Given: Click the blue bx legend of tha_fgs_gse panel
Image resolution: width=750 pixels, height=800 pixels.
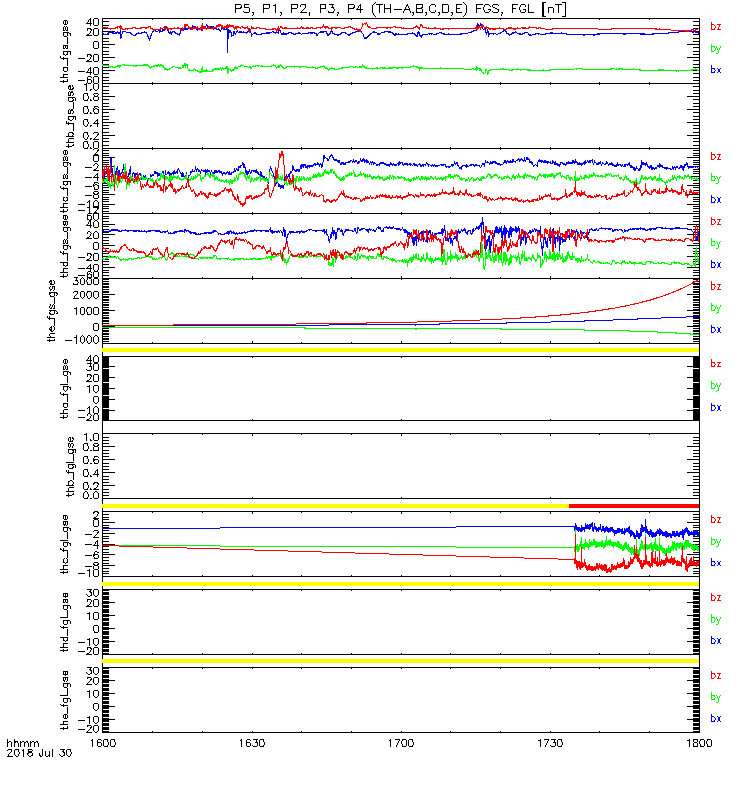Looking at the screenshot, I should pyautogui.click(x=716, y=70).
